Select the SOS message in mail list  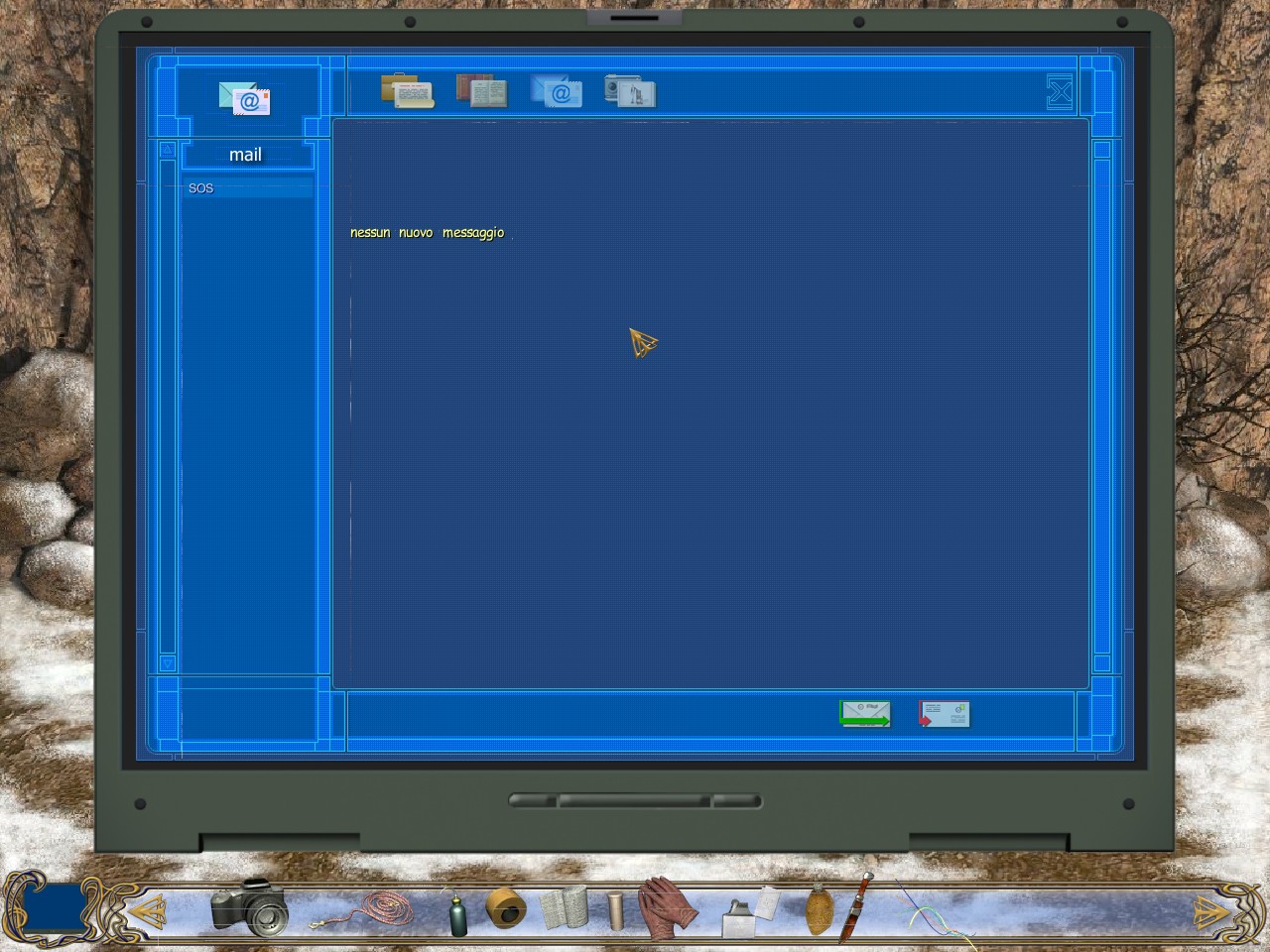[x=247, y=188]
